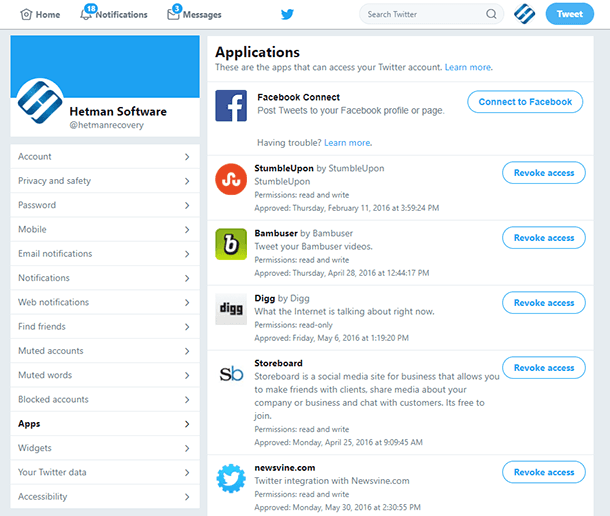Click the Facebook Connect heading
Image resolution: width=610 pixels, height=516 pixels.
point(298,97)
